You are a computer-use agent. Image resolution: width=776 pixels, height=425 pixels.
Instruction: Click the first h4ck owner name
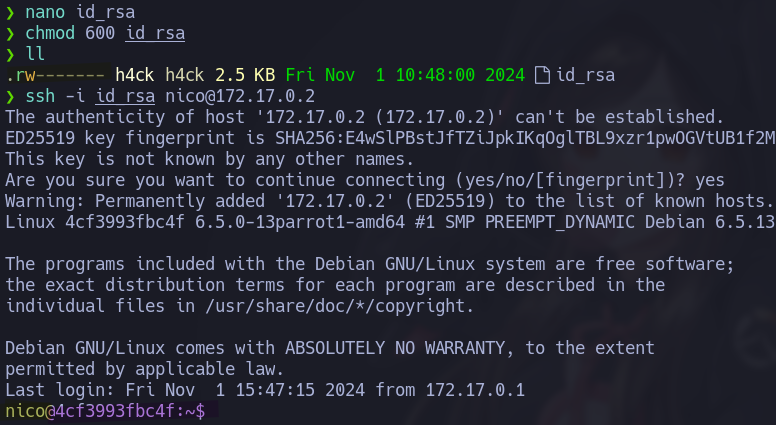pyautogui.click(x=135, y=75)
